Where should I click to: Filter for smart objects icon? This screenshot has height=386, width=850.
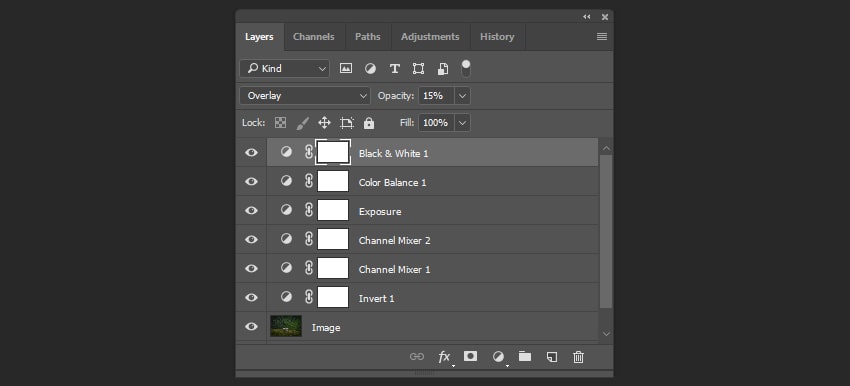pyautogui.click(x=443, y=68)
